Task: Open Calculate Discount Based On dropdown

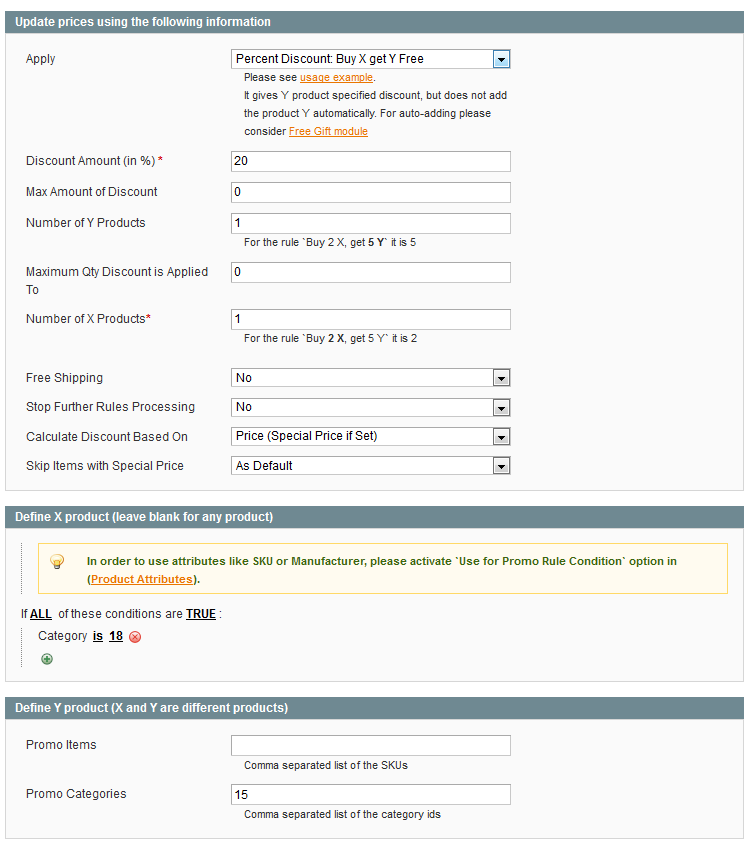Action: click(371, 436)
